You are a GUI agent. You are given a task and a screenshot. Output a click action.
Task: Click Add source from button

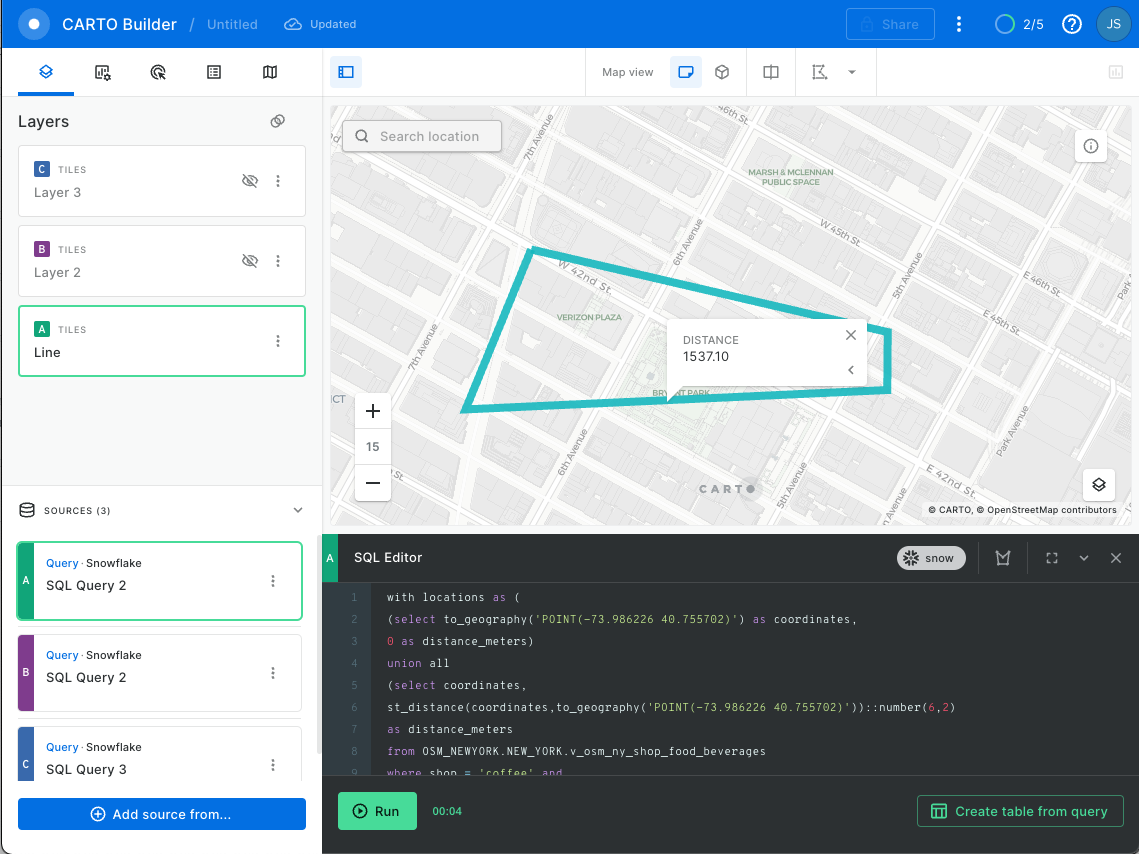click(162, 814)
